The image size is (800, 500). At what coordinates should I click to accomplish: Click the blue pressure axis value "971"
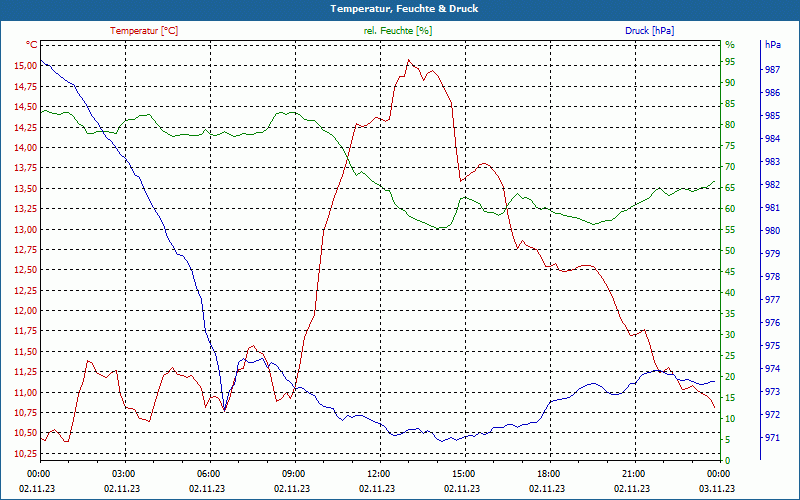tap(772, 438)
